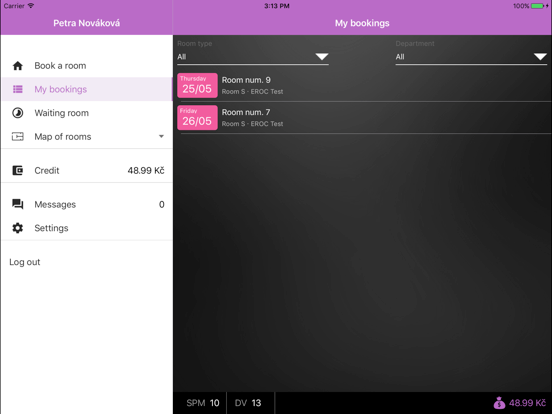Click the Carrier label in status bar
Screen dimensions: 552x414
point(14,6)
